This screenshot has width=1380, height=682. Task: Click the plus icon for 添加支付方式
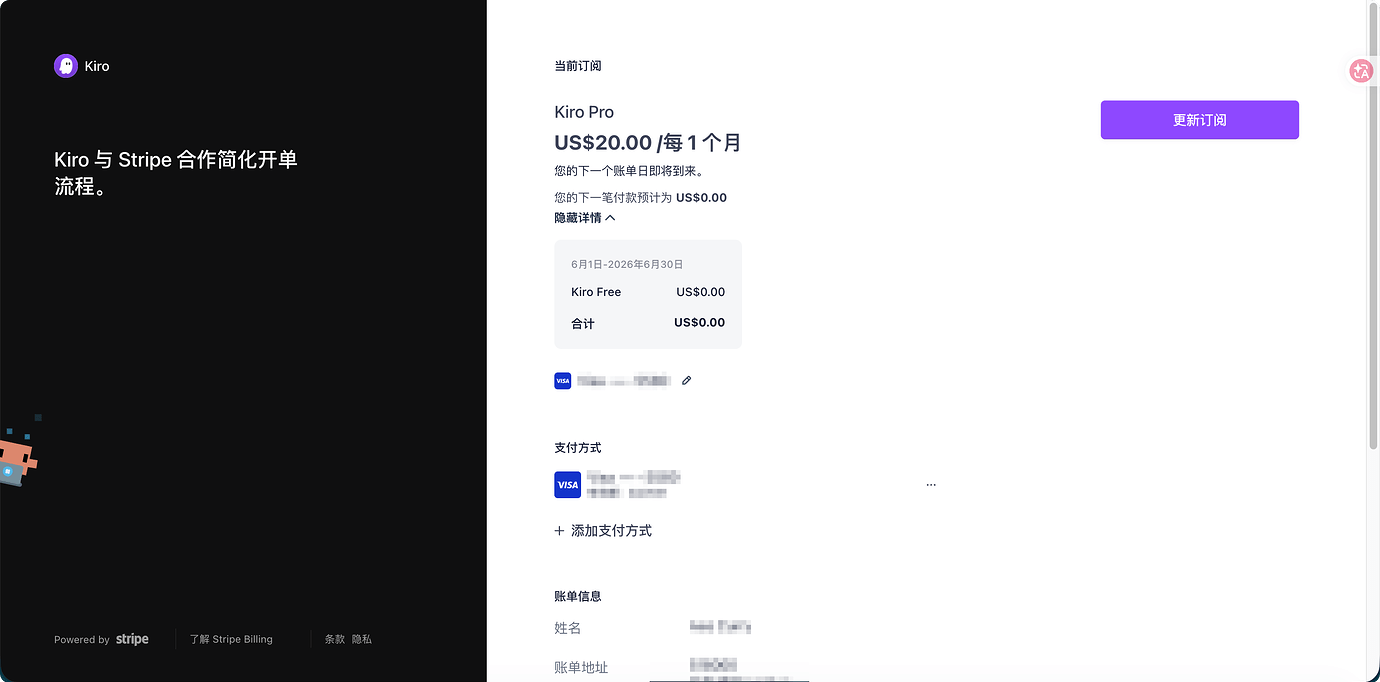tap(559, 531)
